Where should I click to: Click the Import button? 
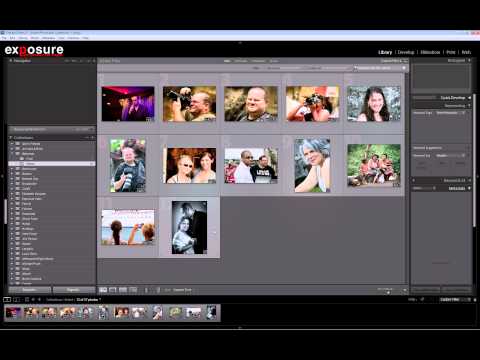(29, 290)
